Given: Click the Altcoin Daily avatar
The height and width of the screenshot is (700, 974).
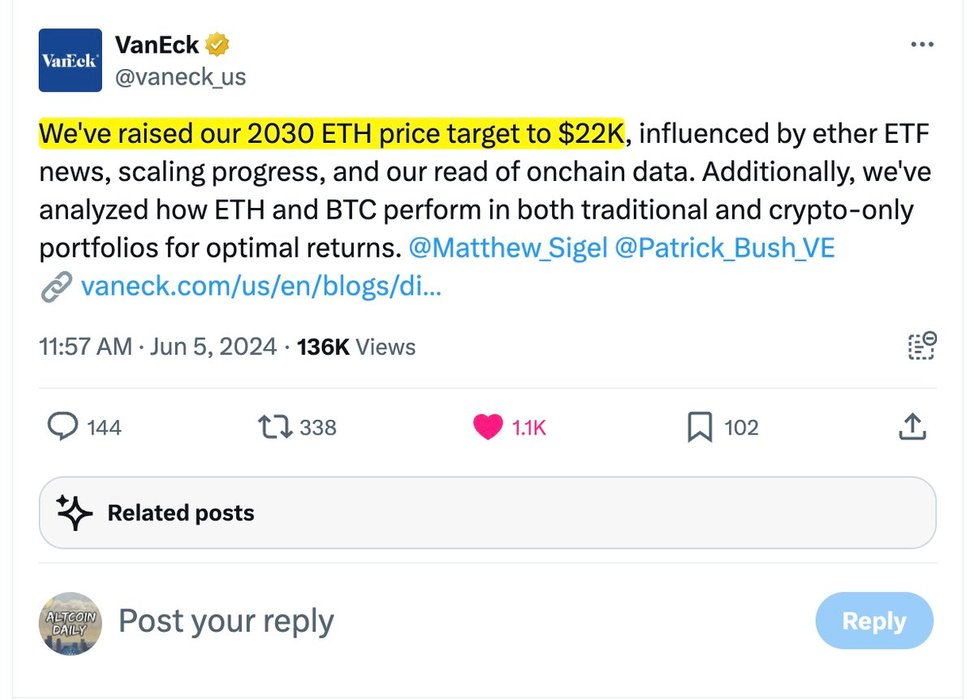Looking at the screenshot, I should tap(70, 625).
